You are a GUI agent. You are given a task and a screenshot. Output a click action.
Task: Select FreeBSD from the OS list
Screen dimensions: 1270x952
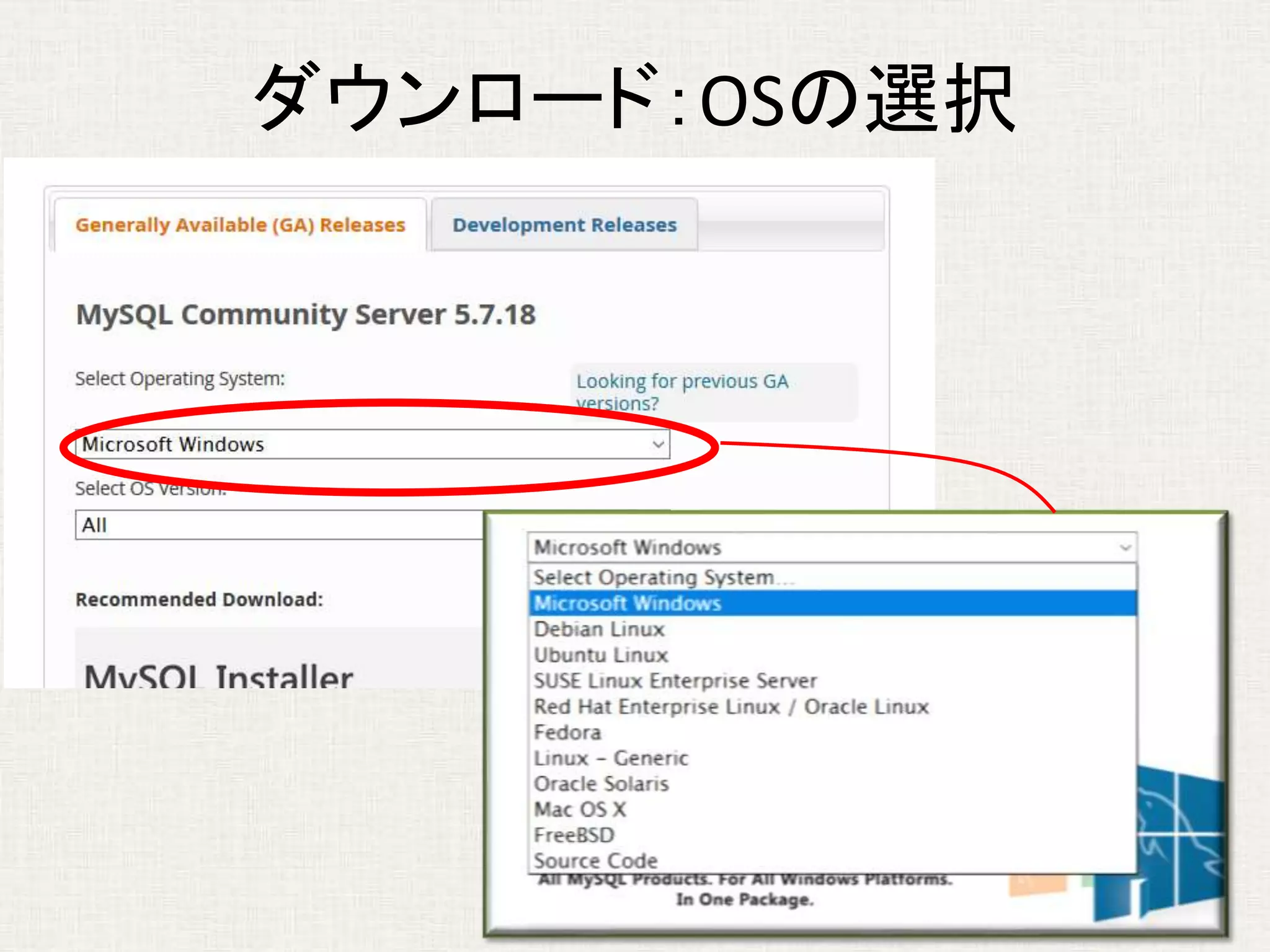coord(574,835)
